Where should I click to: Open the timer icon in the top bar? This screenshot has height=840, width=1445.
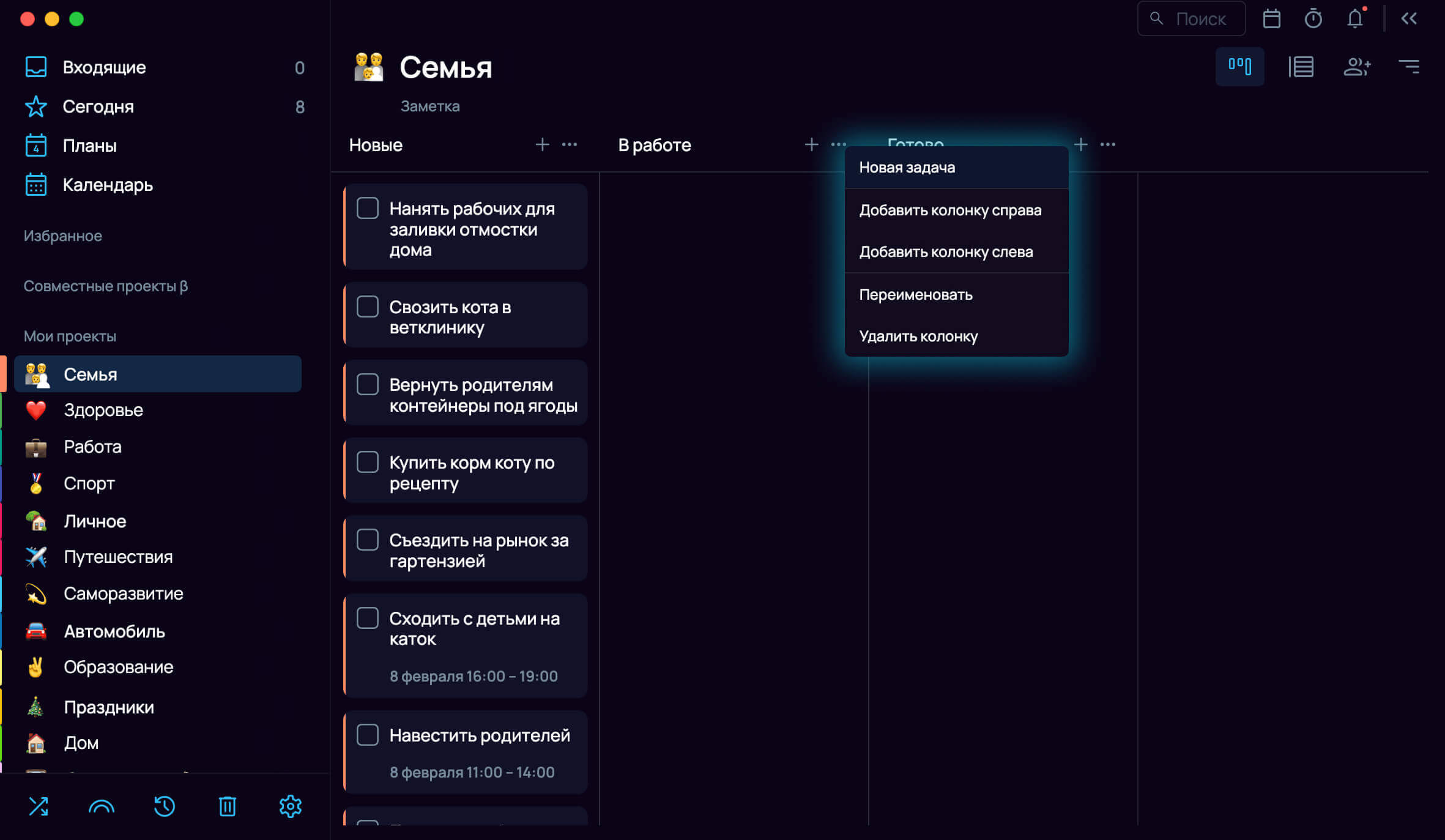1313,18
